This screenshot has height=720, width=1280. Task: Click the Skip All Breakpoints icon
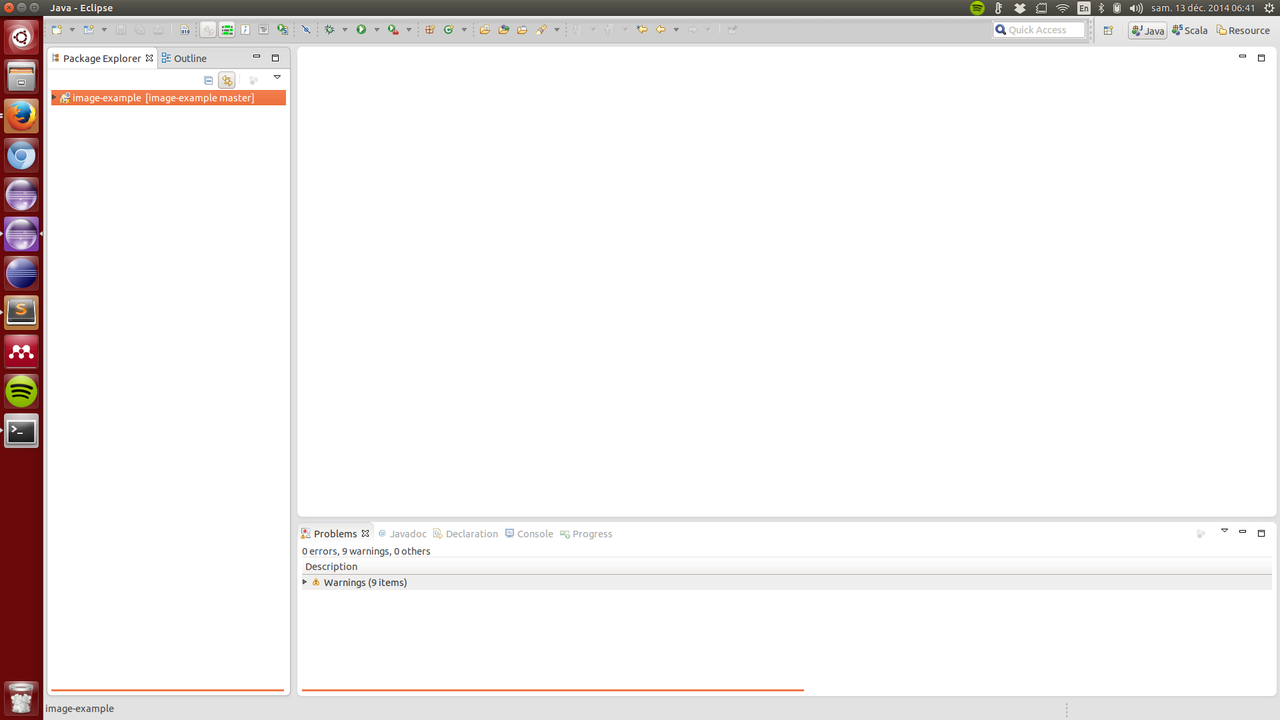point(306,30)
